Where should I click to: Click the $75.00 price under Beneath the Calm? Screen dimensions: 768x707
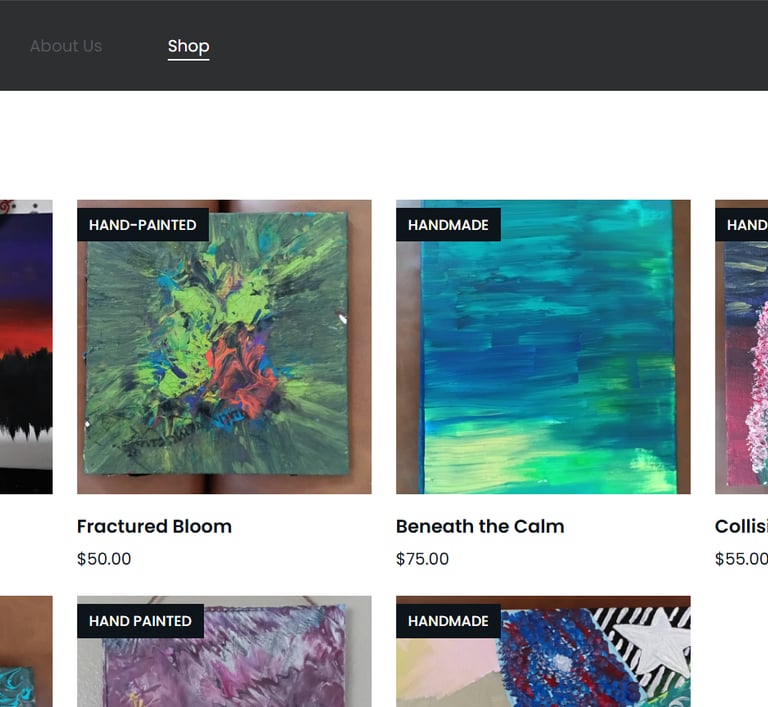[422, 559]
